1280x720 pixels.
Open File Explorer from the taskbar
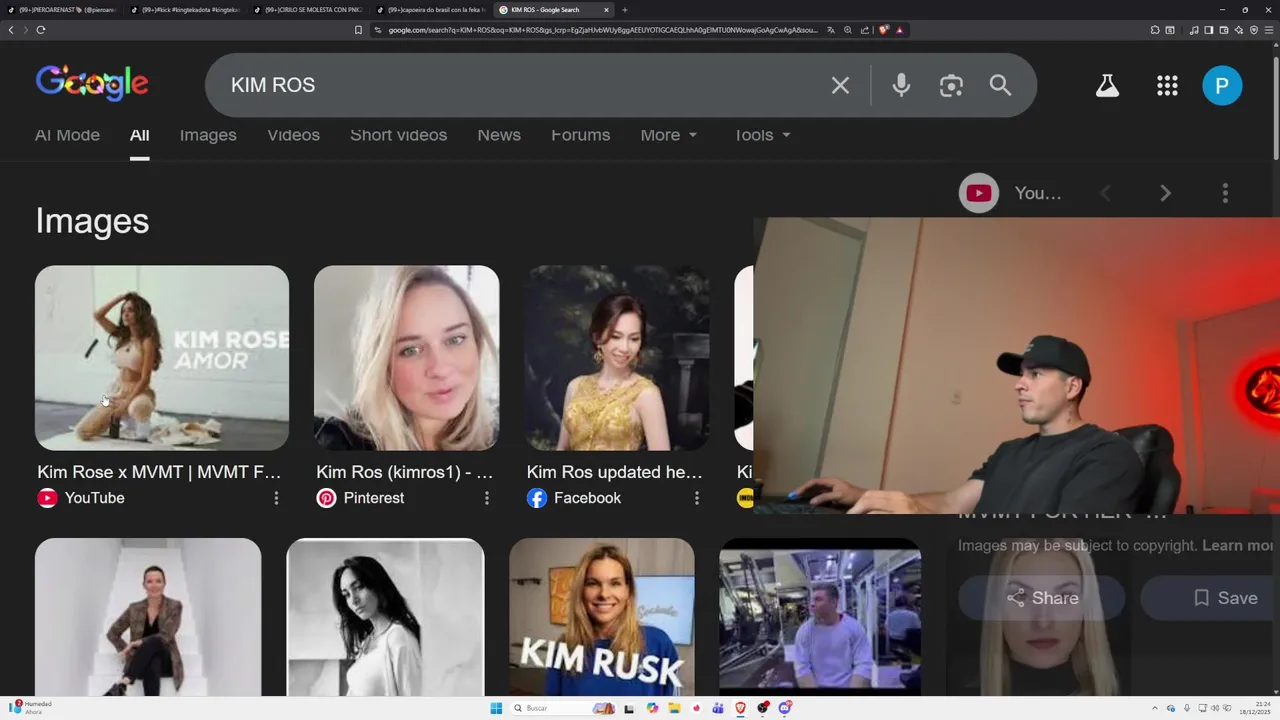(674, 708)
